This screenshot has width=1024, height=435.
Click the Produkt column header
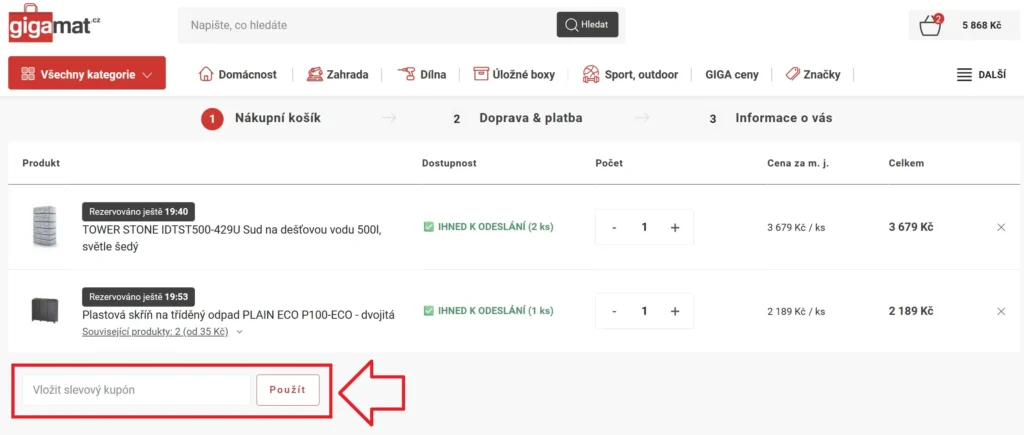pos(41,163)
